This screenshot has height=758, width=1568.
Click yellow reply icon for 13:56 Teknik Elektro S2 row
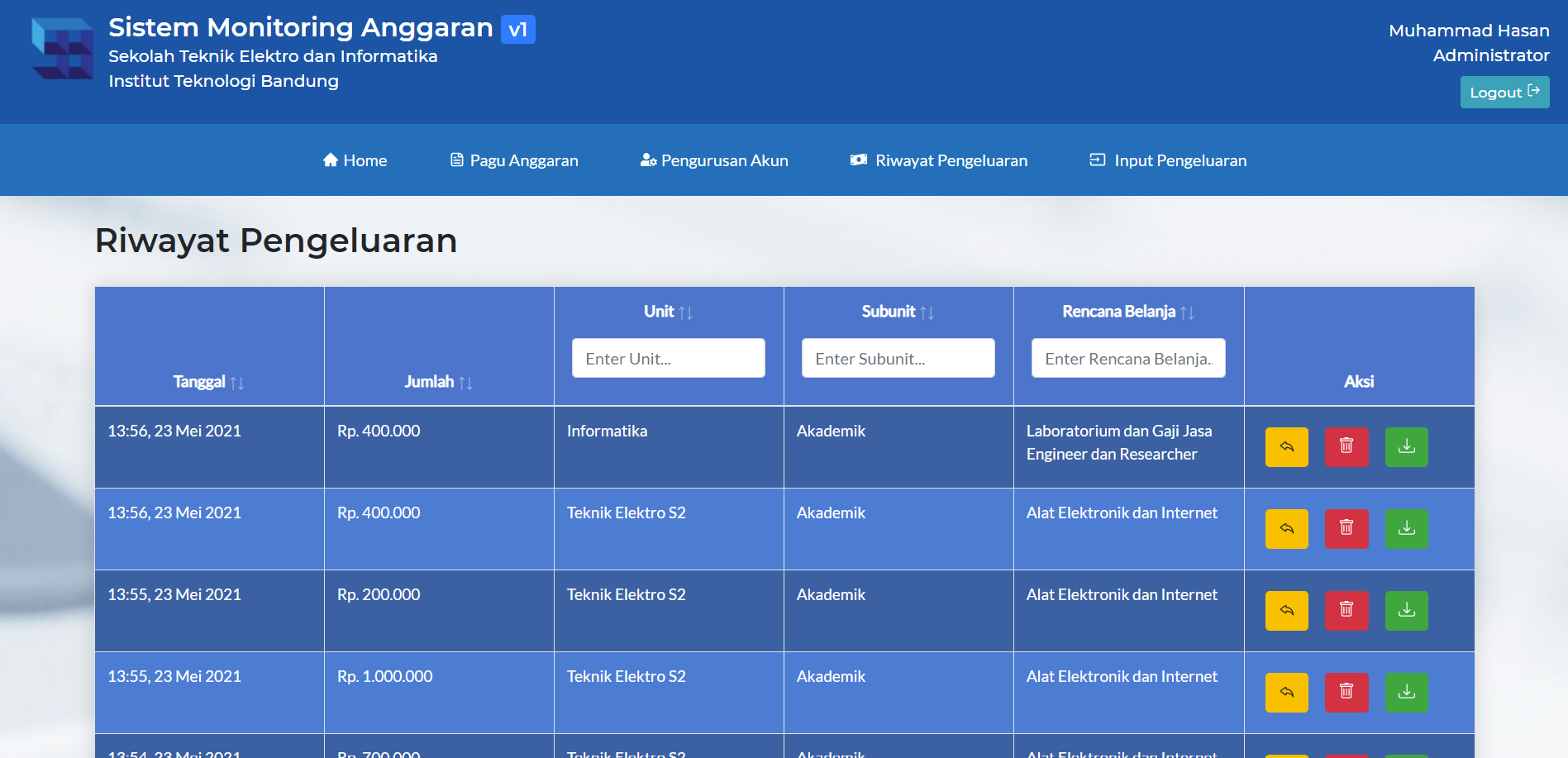tap(1287, 529)
